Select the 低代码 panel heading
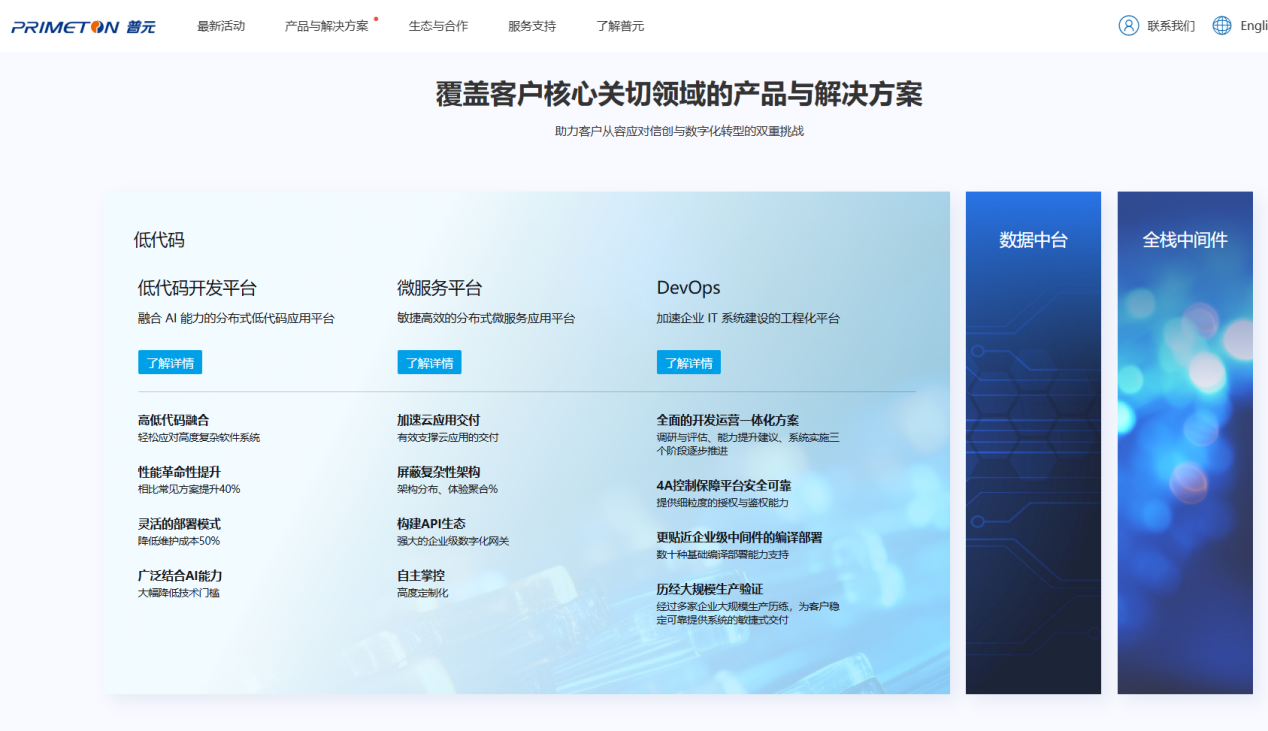1268x731 pixels. tap(159, 240)
